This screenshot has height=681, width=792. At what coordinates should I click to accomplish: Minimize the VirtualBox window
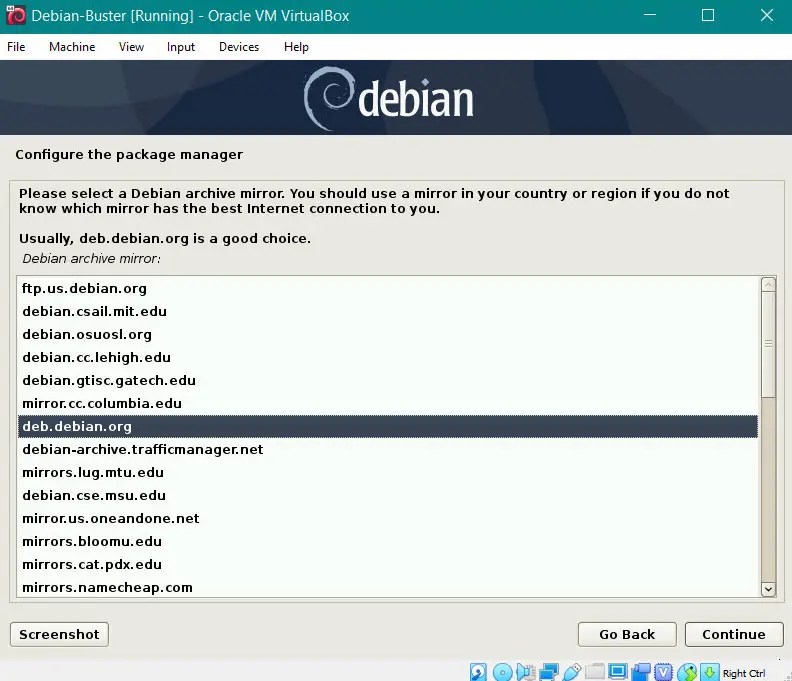tap(650, 15)
